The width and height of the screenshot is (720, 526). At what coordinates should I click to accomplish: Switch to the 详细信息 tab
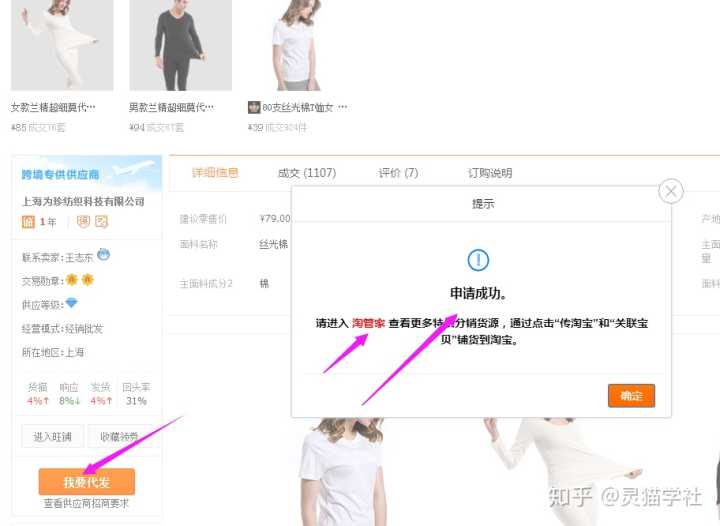[x=215, y=173]
